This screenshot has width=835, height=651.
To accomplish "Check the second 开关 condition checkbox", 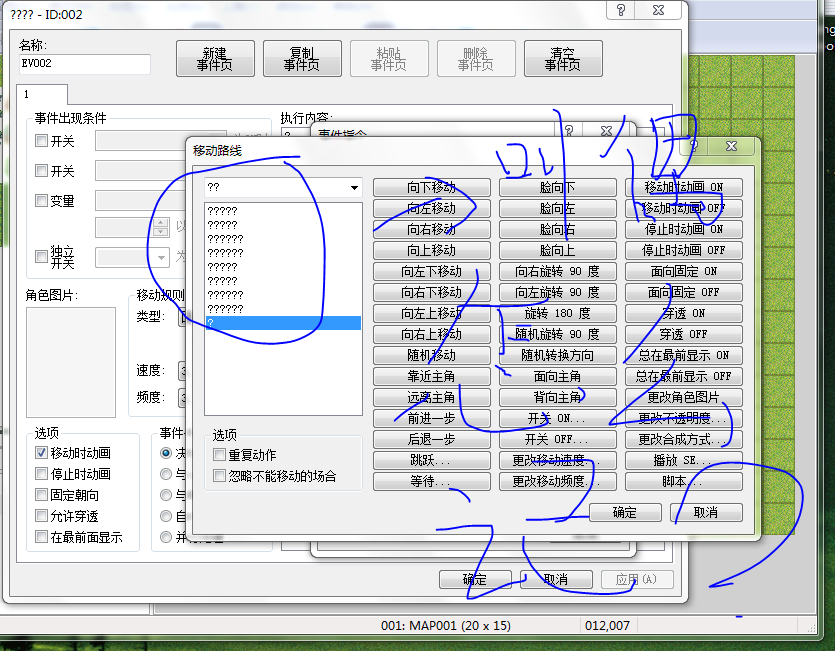I will pyautogui.click(x=41, y=170).
